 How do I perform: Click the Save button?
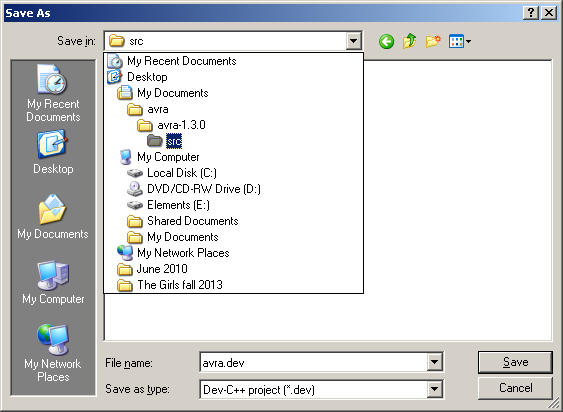[515, 362]
